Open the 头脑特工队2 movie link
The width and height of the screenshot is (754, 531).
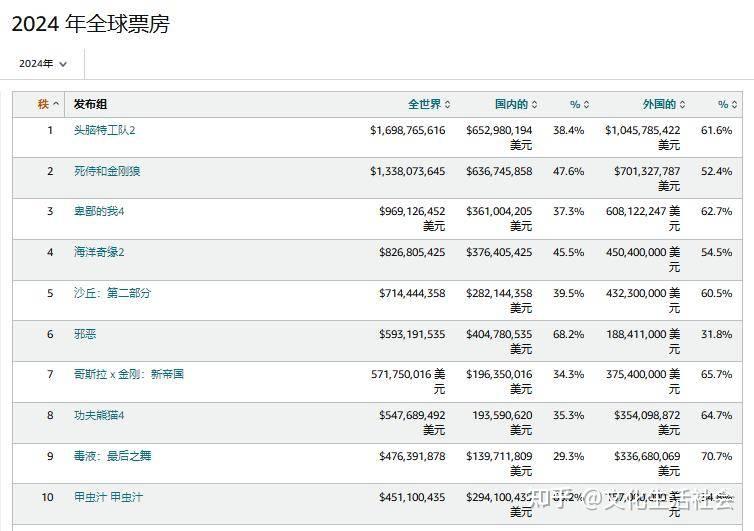(104, 130)
